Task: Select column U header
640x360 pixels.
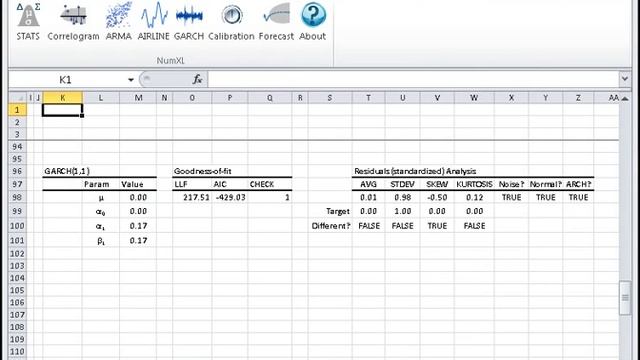Action: point(402,98)
